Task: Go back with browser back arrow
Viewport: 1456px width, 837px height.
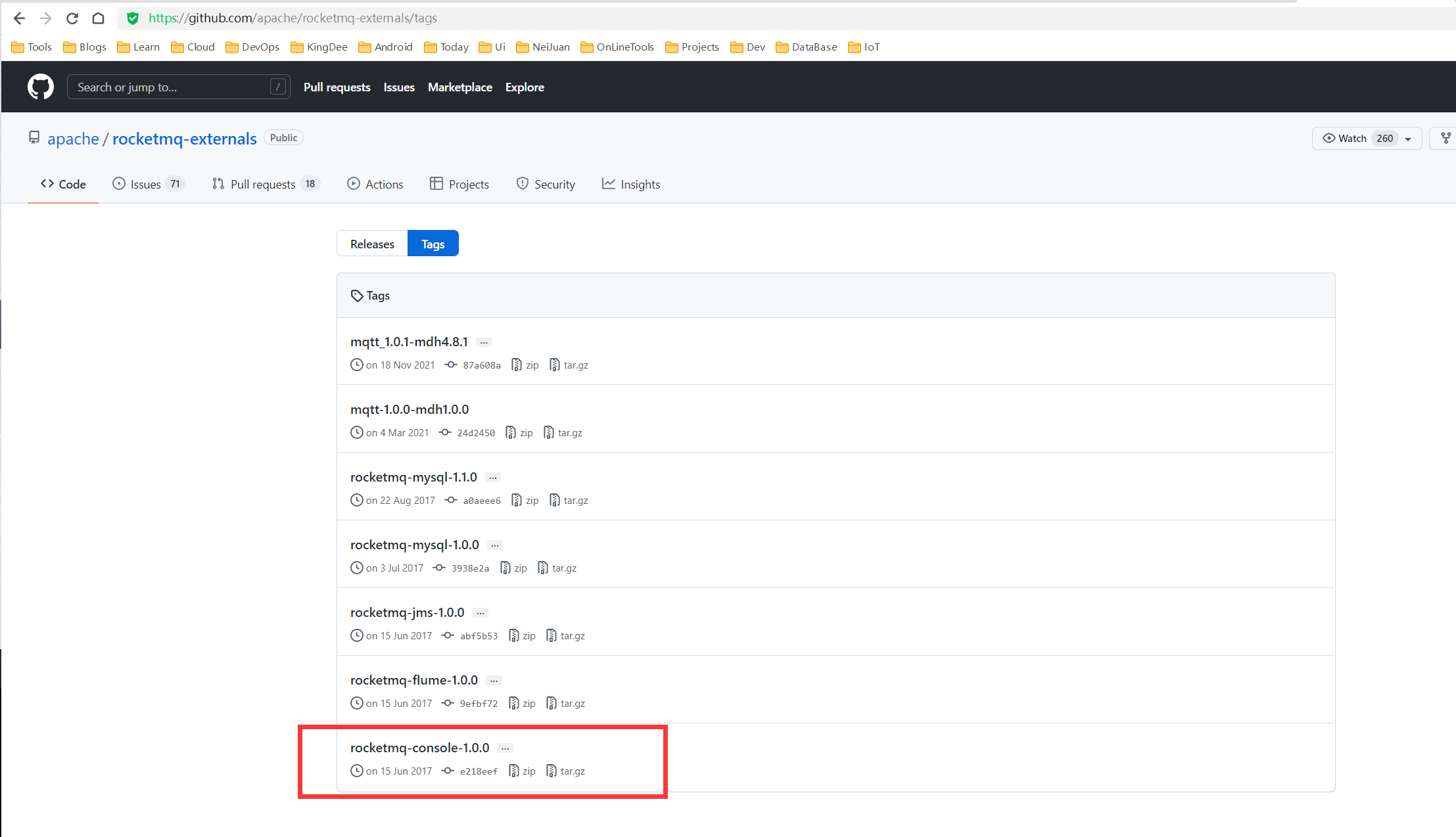Action: 19,18
